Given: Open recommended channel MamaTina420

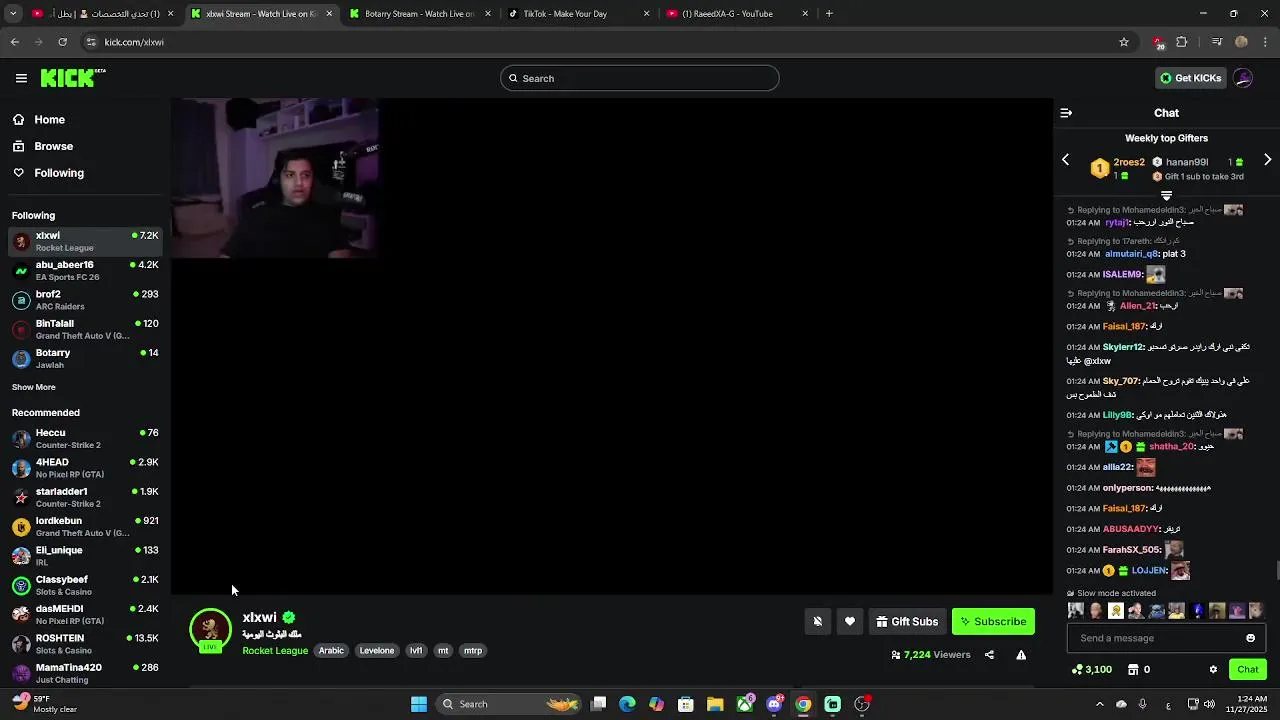Looking at the screenshot, I should tap(85, 673).
